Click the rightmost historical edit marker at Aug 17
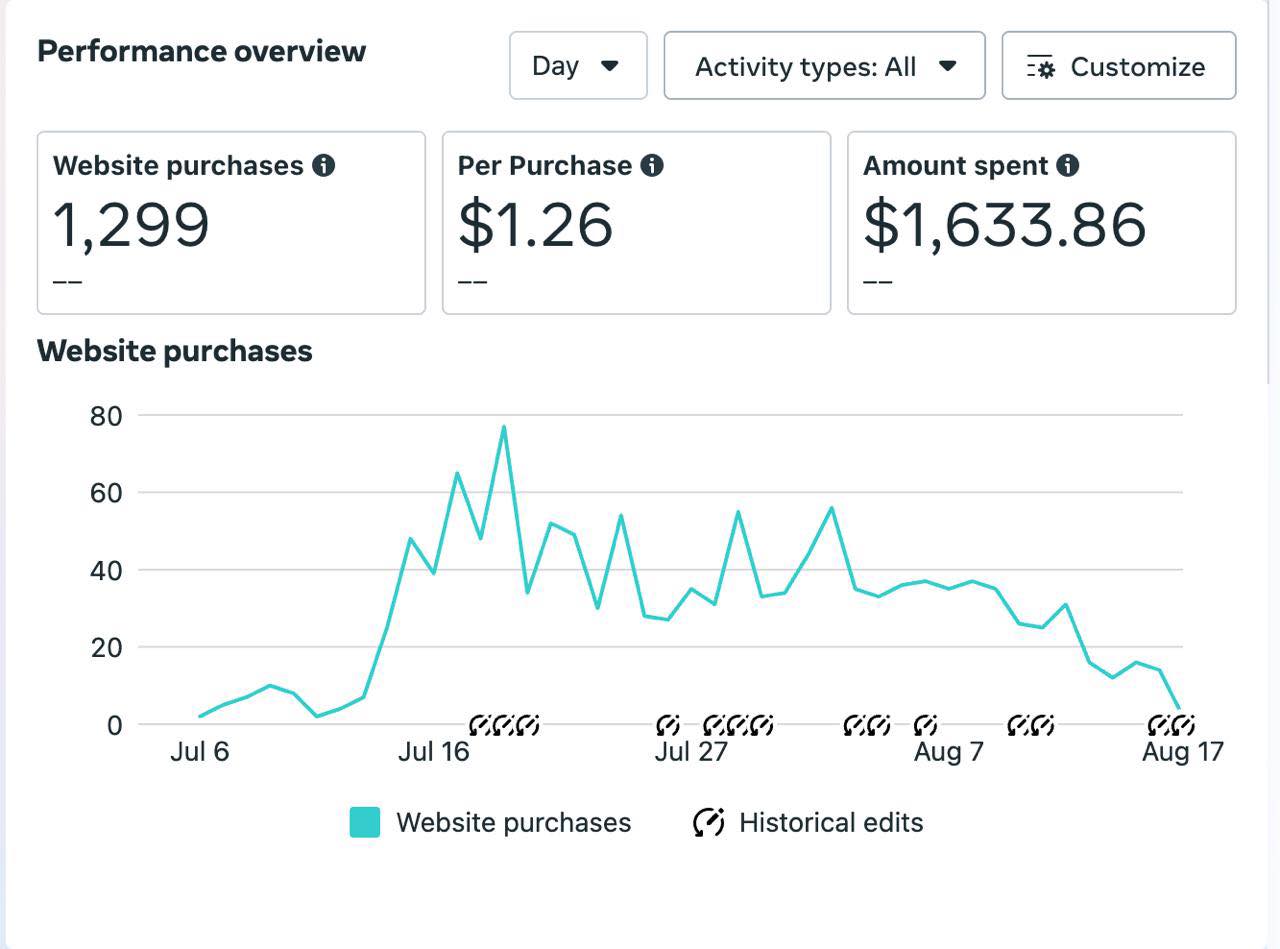Image resolution: width=1280 pixels, height=949 pixels. click(x=1185, y=725)
